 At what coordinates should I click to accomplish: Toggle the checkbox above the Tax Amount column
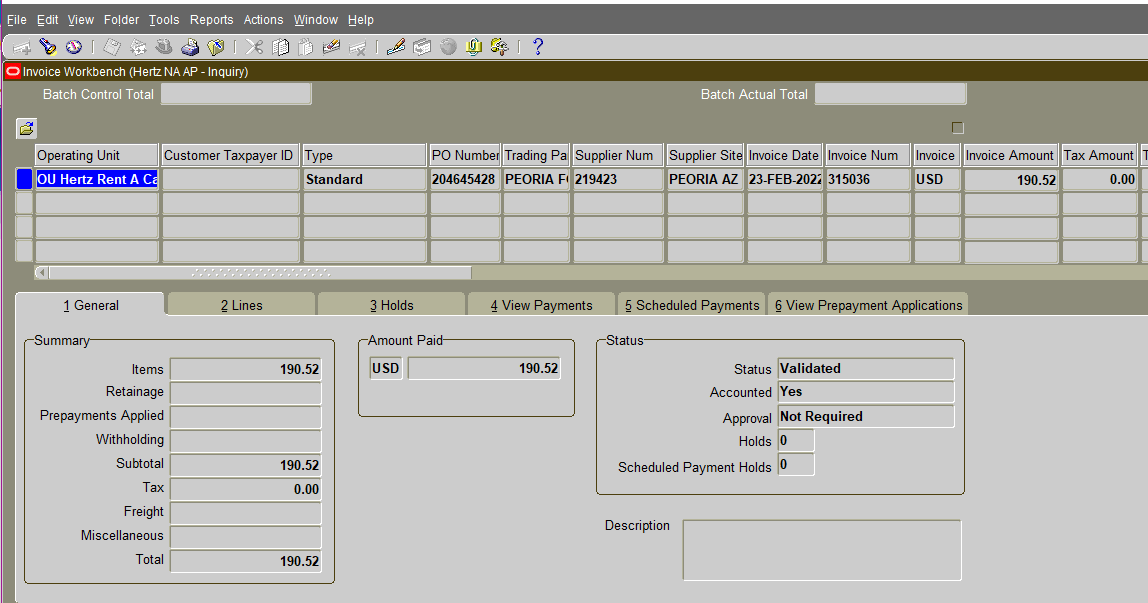point(957,127)
